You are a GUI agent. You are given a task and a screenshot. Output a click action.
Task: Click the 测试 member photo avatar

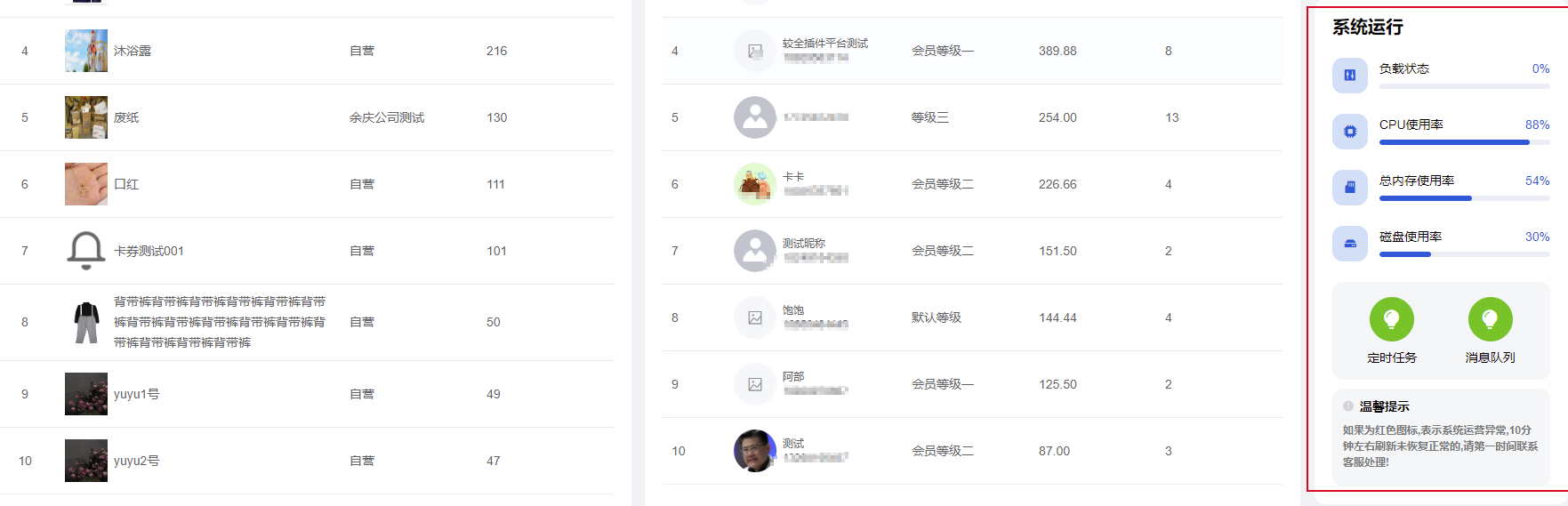click(x=754, y=451)
